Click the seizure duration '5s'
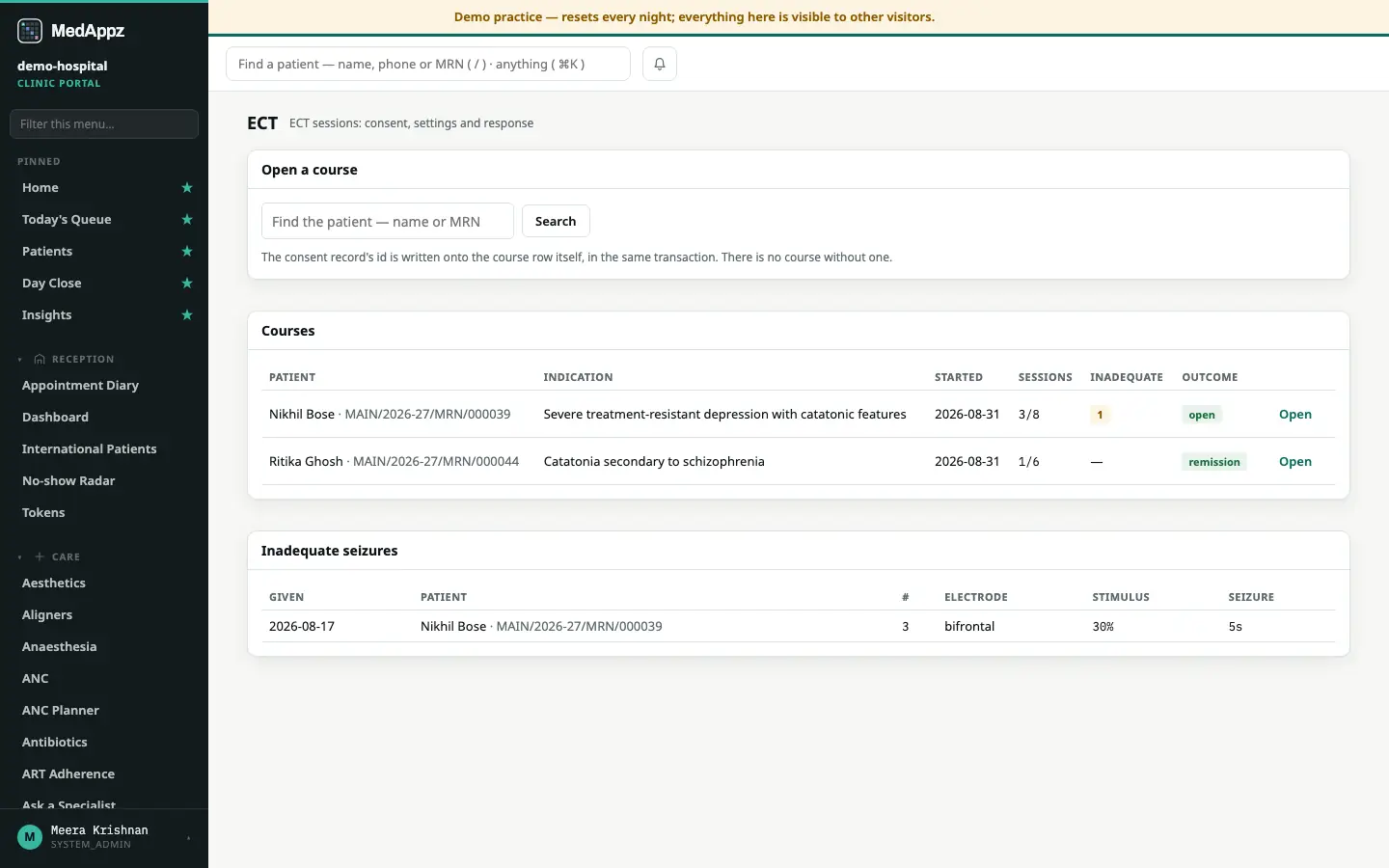 click(x=1236, y=627)
